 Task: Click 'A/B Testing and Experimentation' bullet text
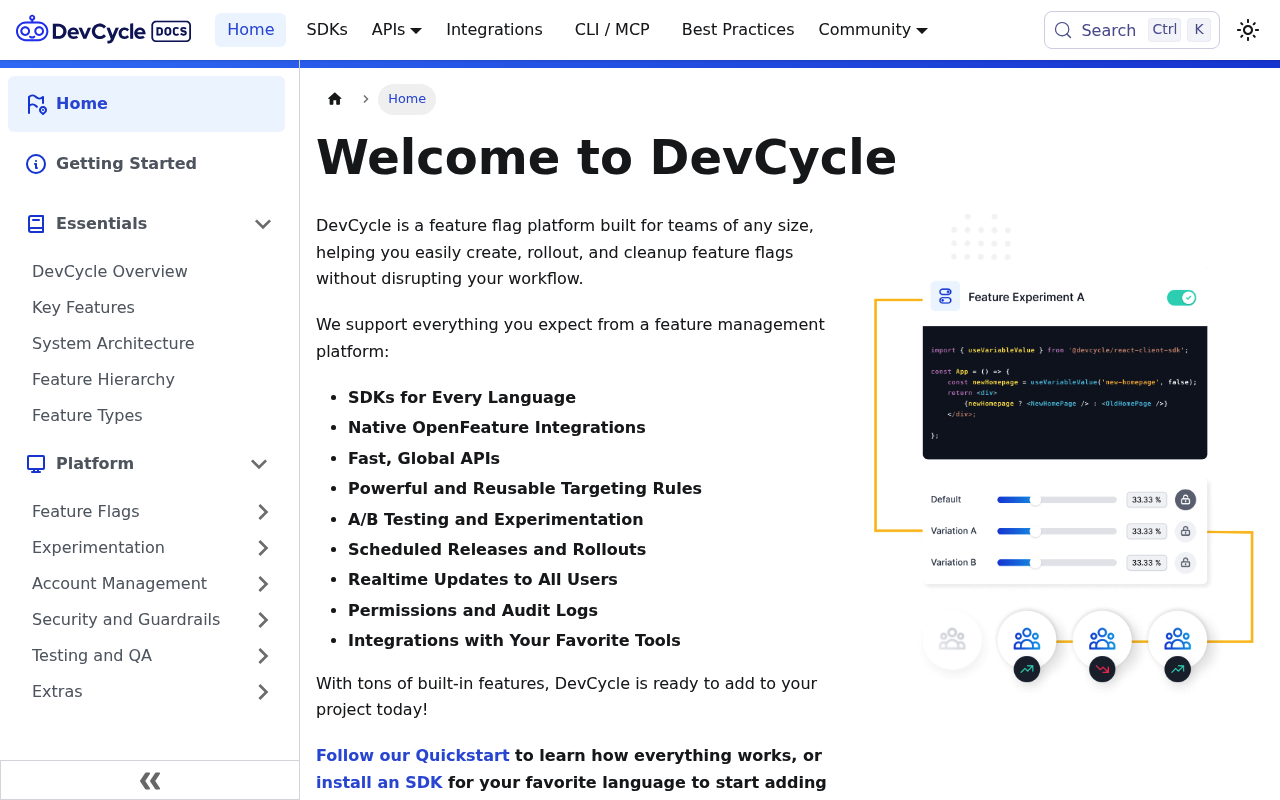[x=496, y=520]
